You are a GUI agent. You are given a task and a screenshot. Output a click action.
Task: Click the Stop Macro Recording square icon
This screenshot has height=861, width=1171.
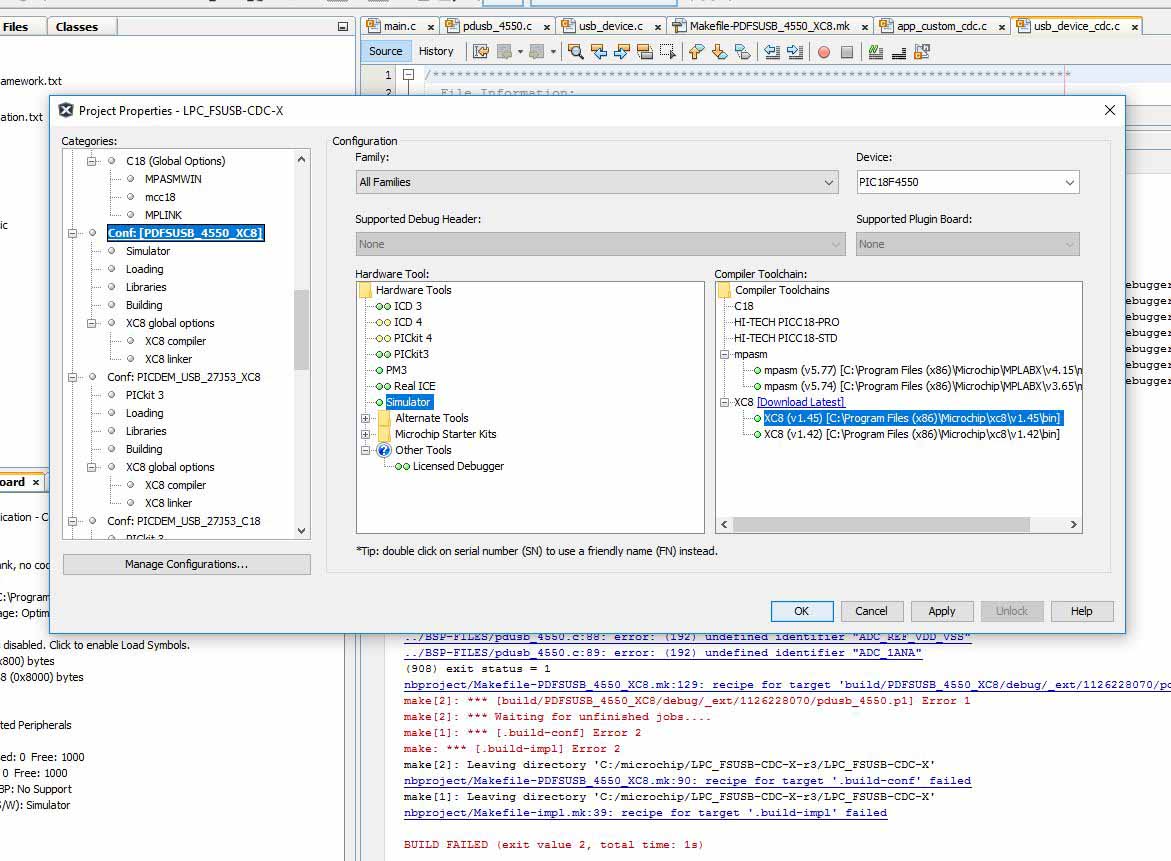(847, 52)
